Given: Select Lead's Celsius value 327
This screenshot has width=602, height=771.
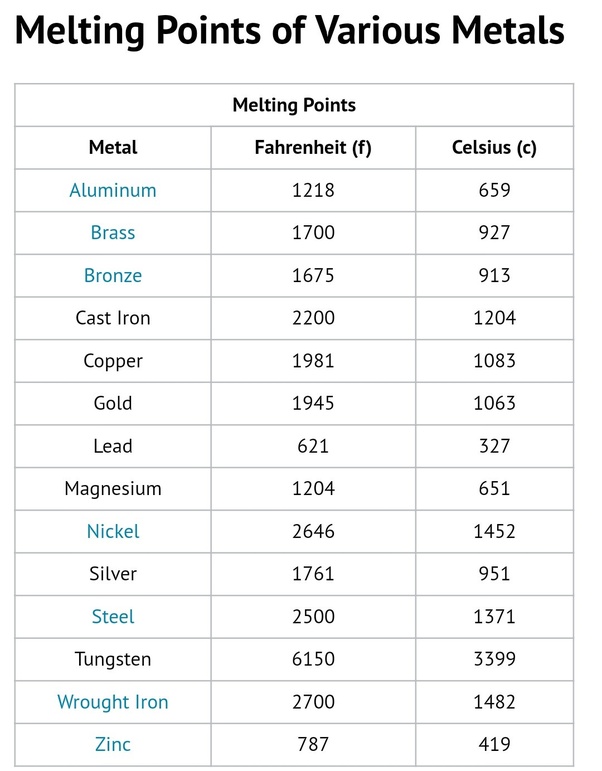Looking at the screenshot, I should 494,447.
